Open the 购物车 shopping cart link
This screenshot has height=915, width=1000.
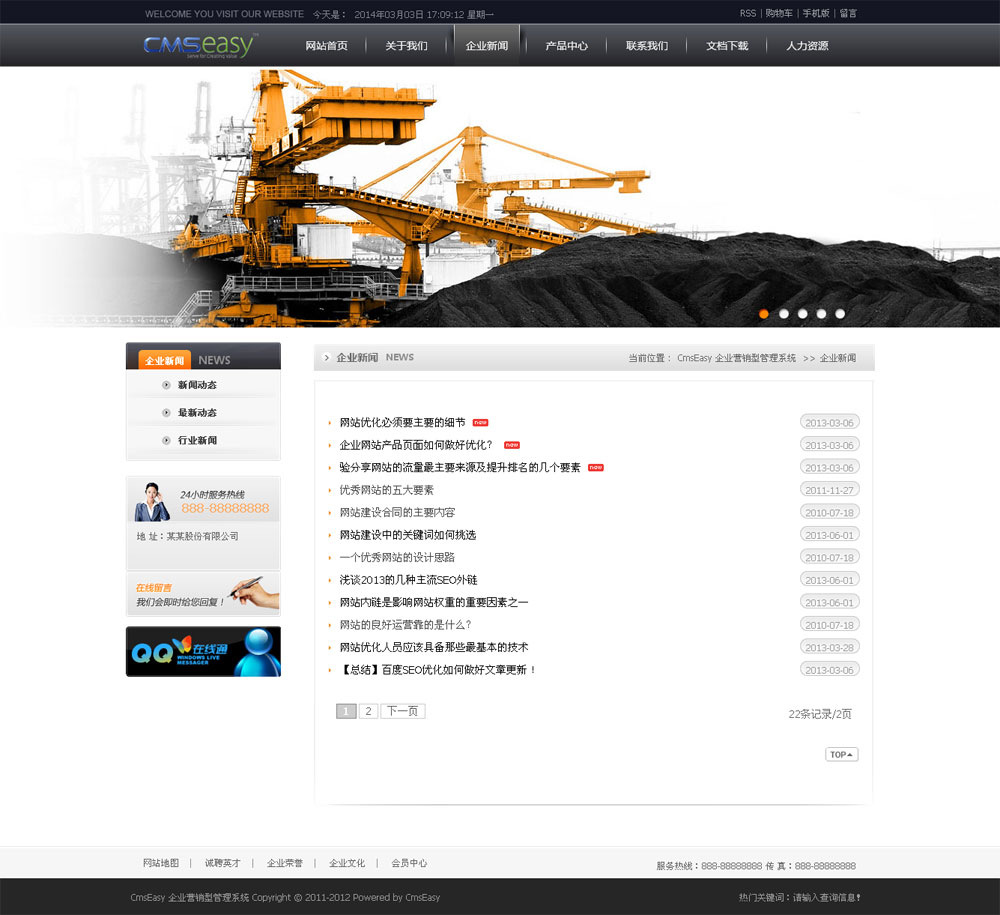click(x=779, y=13)
